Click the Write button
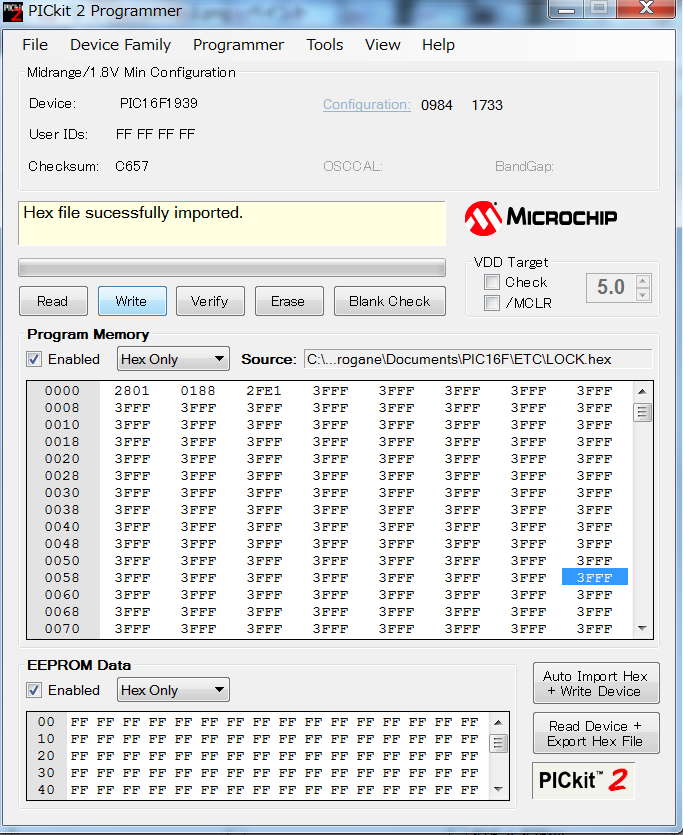 coord(131,301)
